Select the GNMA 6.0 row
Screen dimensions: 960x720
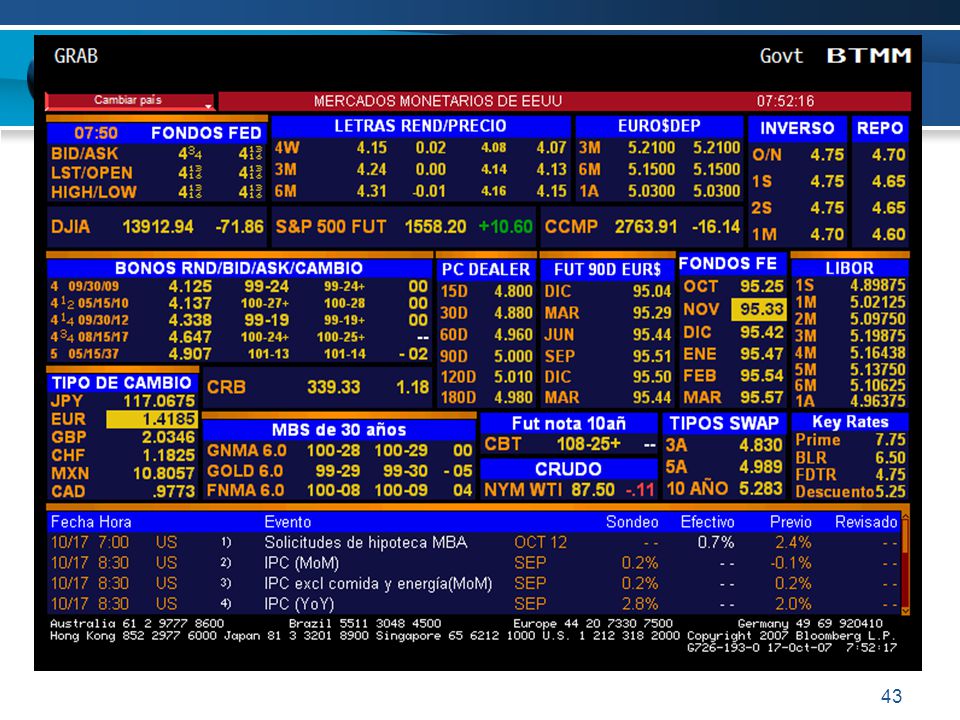click(339, 451)
